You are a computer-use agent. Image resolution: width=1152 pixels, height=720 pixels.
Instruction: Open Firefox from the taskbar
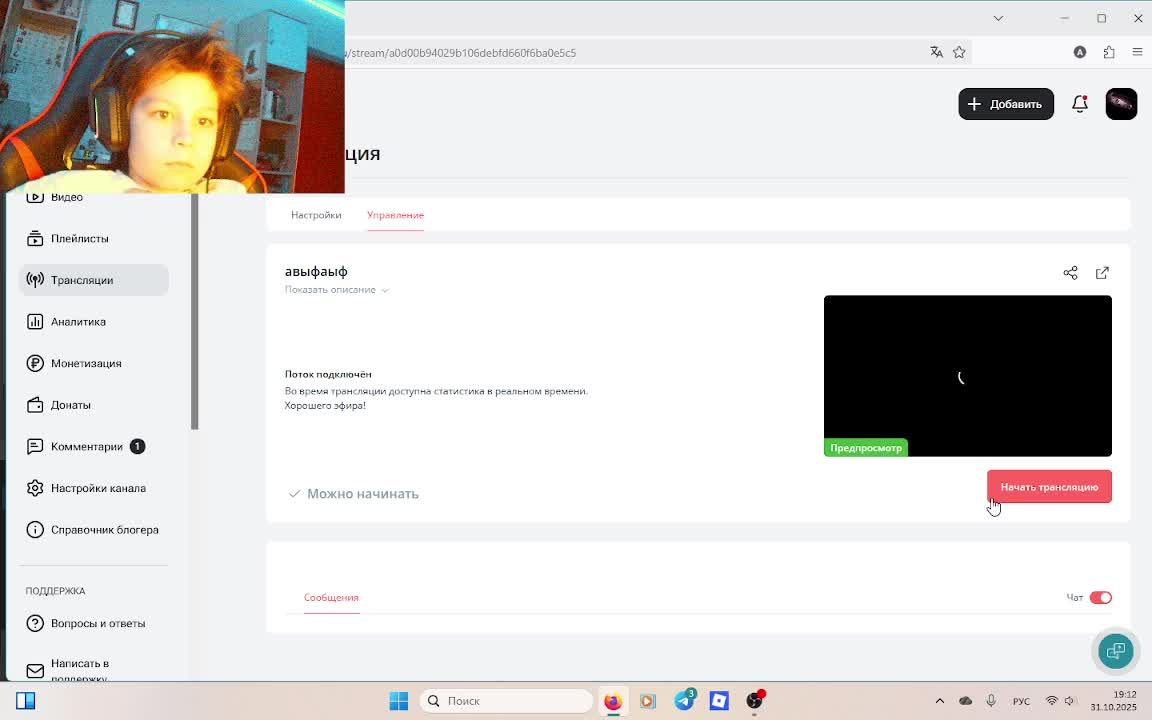click(x=613, y=701)
